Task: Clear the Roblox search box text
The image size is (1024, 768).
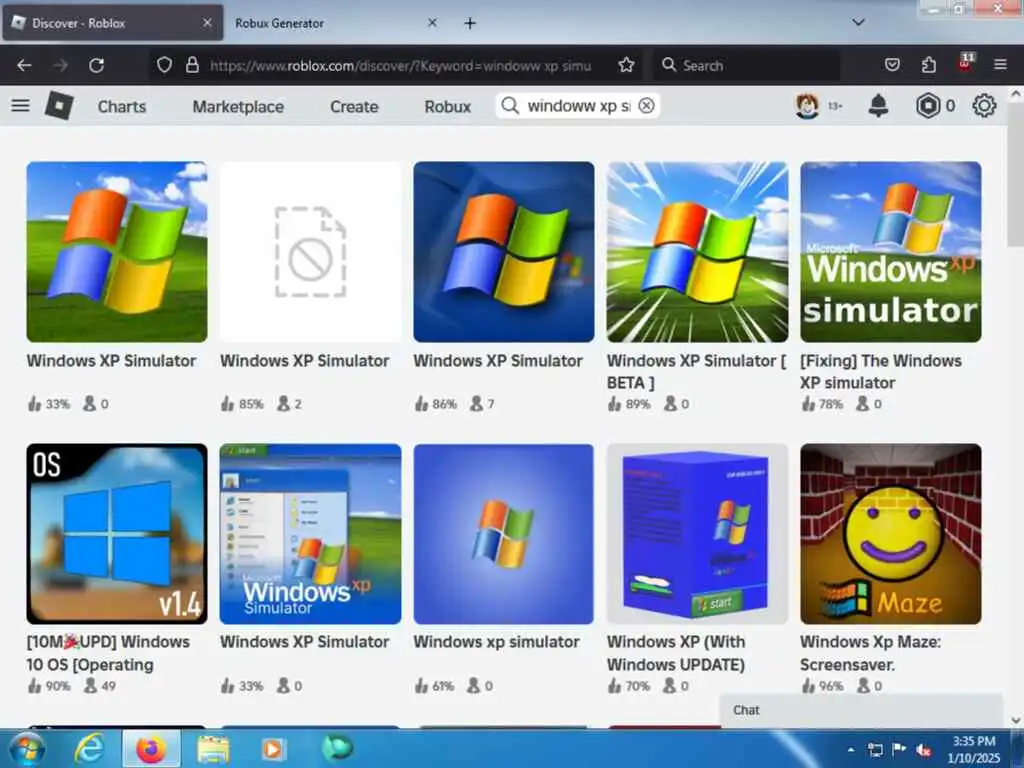Action: [x=647, y=106]
